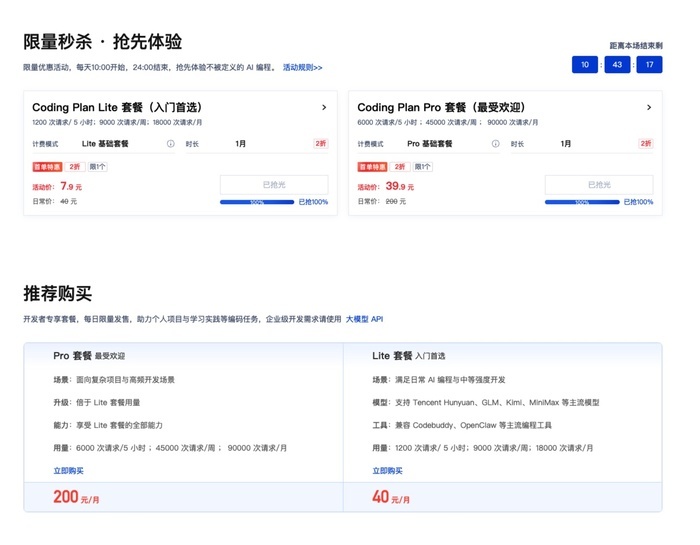The height and width of the screenshot is (545, 700).
Task: Click 立即购买 under Lite 套餐
Action: point(388,470)
